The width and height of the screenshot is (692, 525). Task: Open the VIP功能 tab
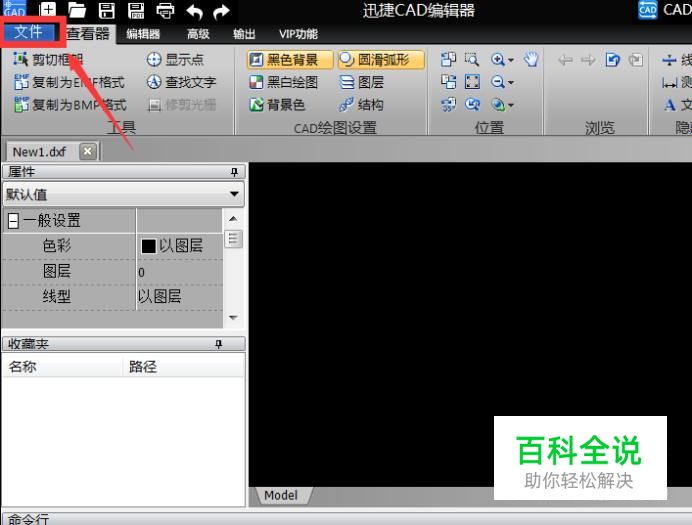tap(298, 34)
